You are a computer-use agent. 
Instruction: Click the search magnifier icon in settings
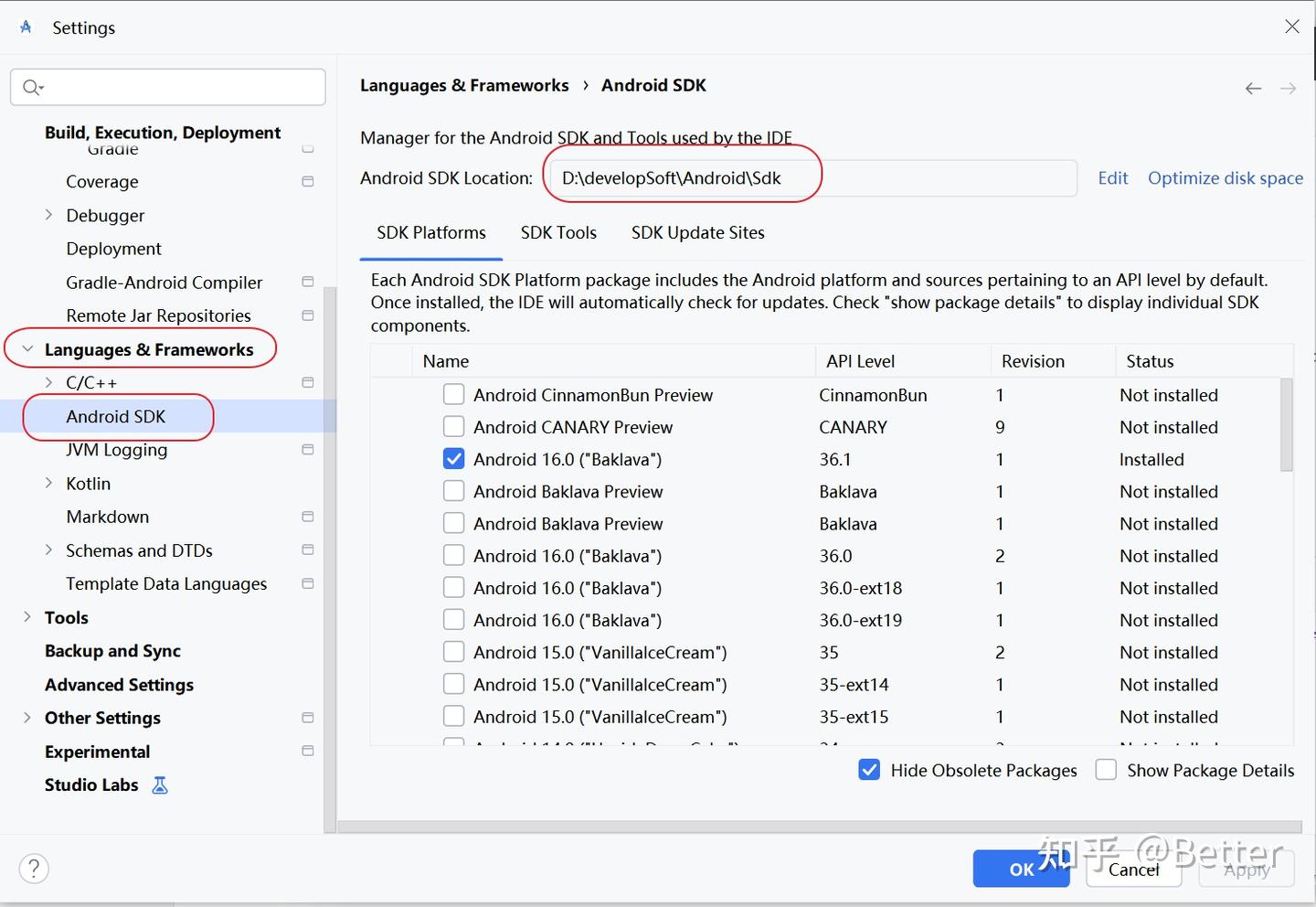click(32, 87)
